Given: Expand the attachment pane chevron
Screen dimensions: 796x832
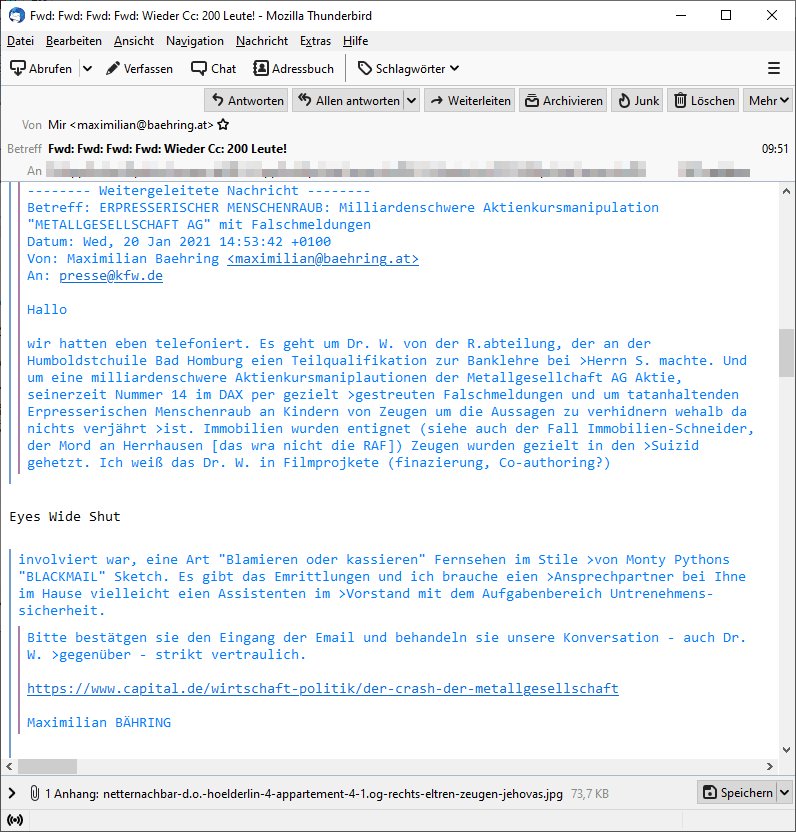Looking at the screenshot, I should point(12,793).
